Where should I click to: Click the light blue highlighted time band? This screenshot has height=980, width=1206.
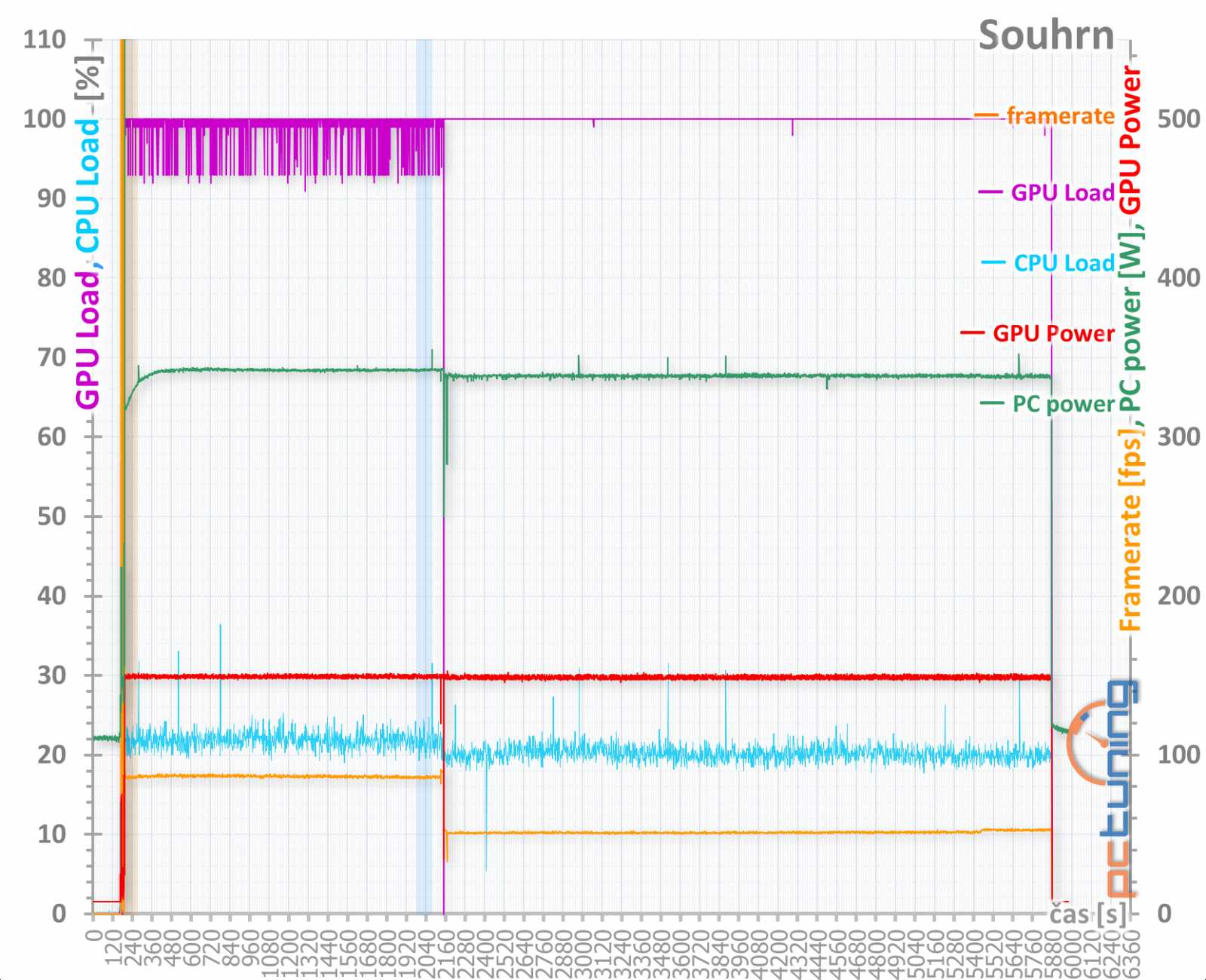pyautogui.click(x=424, y=476)
